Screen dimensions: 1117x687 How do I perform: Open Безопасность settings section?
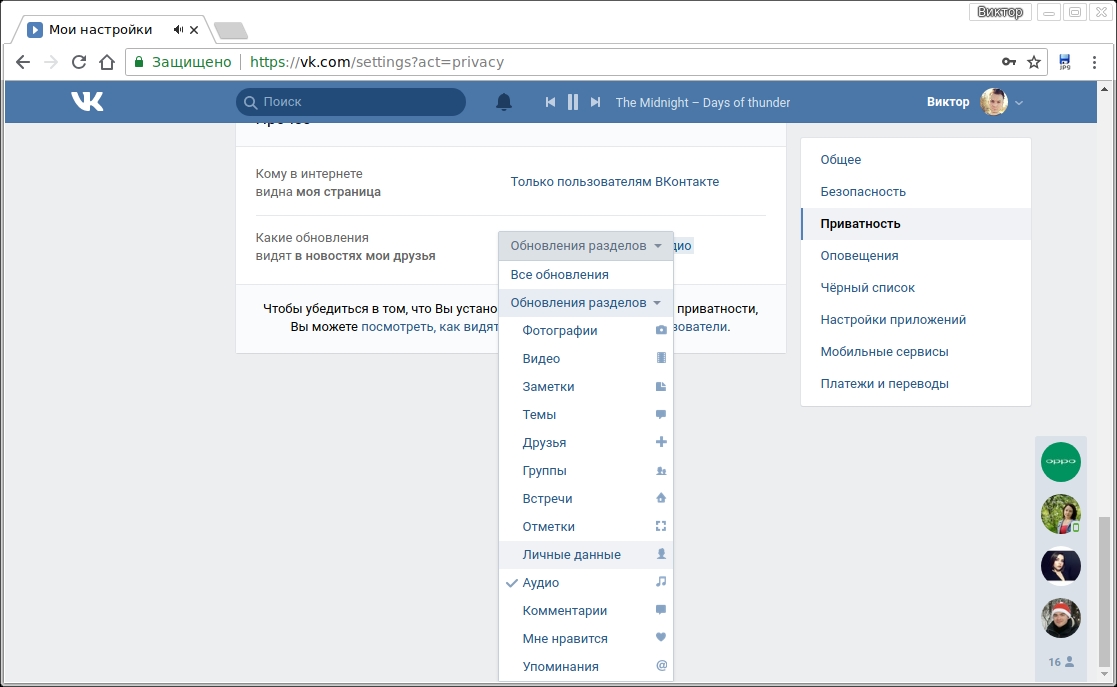point(915,192)
